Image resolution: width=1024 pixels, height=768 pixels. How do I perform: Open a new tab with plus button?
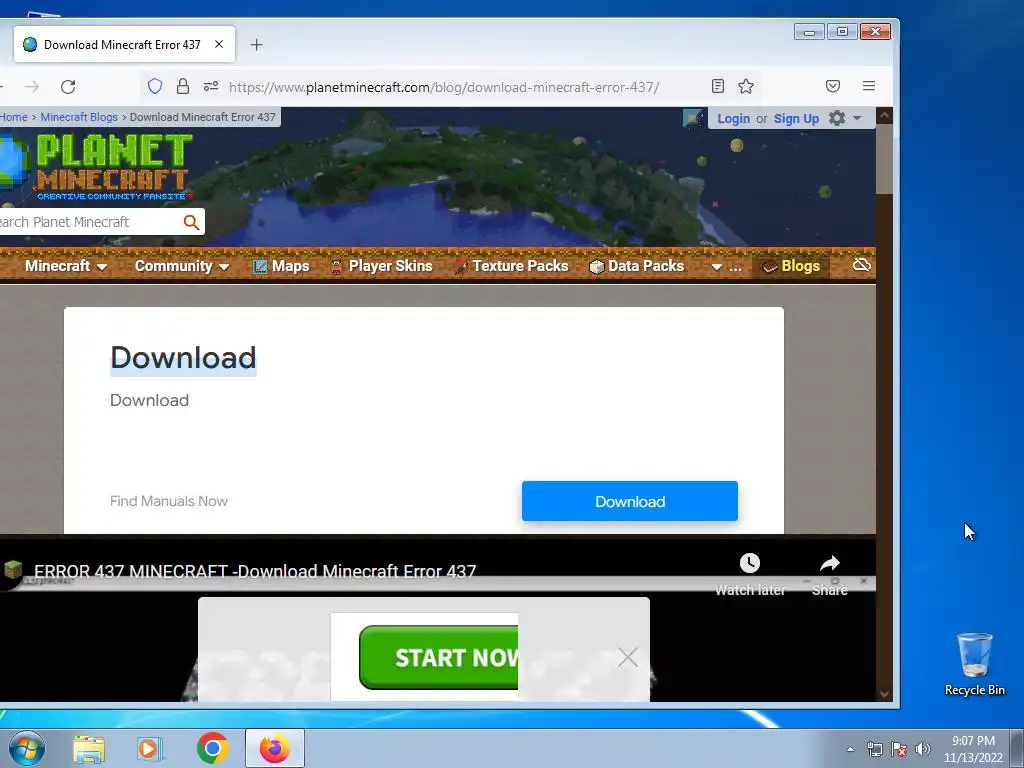point(257,44)
